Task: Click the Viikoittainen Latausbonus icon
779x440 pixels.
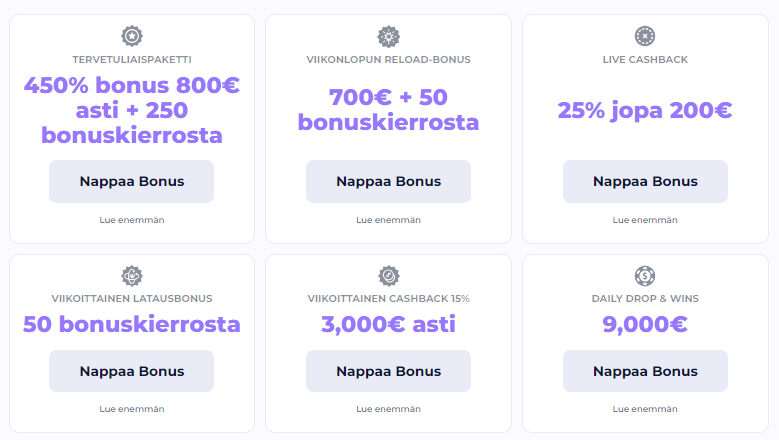Action: [132, 276]
